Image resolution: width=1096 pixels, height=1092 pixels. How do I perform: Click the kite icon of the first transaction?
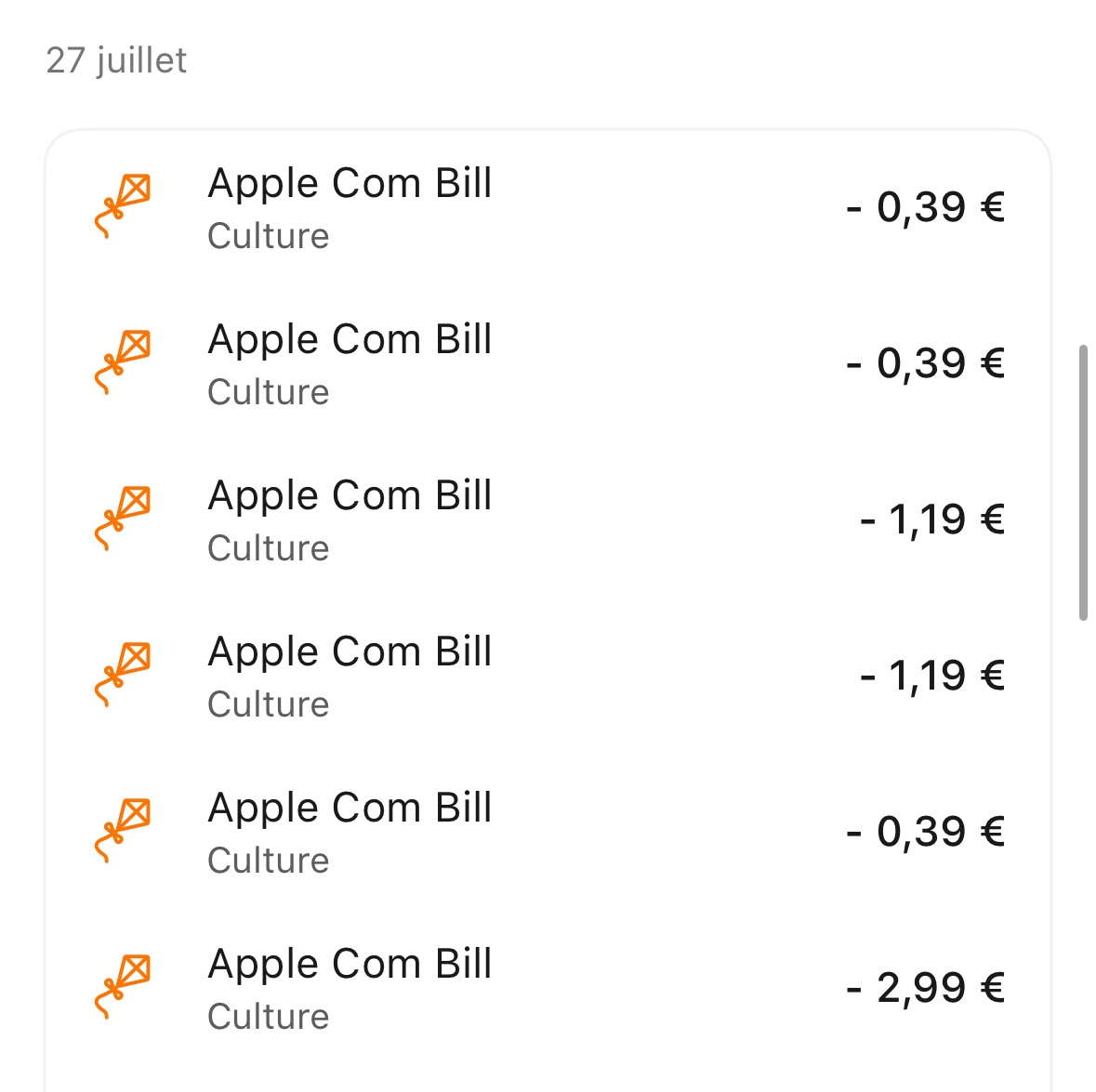click(123, 205)
